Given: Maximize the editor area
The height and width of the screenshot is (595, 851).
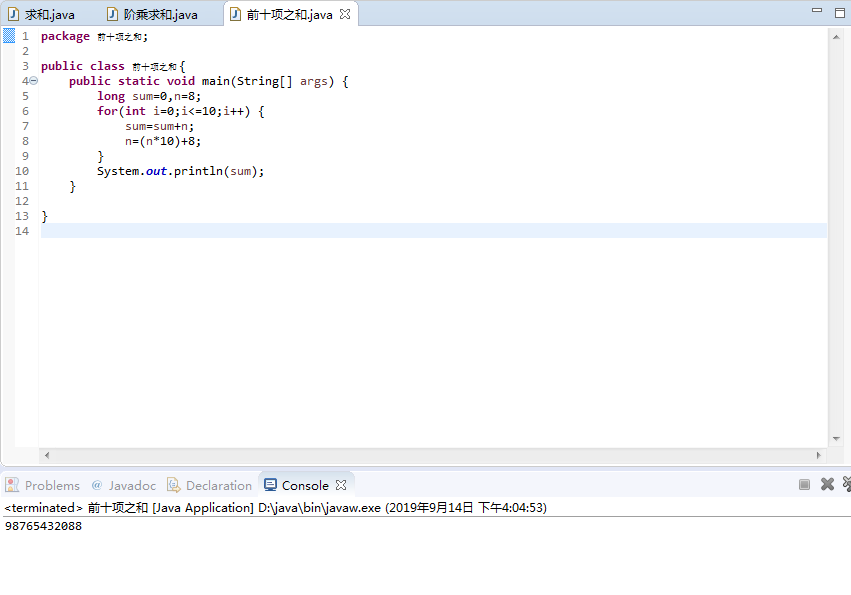Looking at the screenshot, I should click(839, 13).
